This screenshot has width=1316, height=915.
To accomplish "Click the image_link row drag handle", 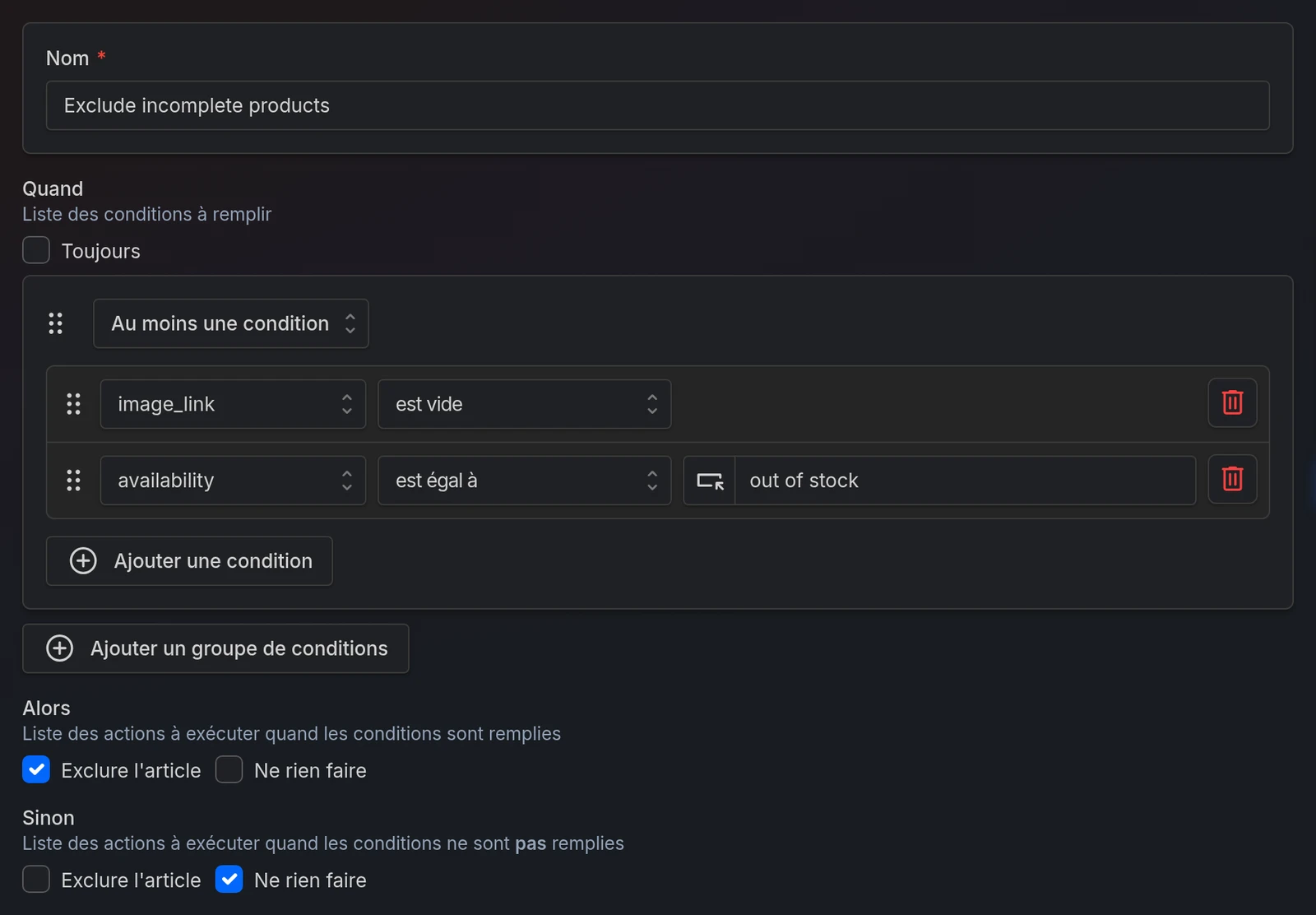I will [73, 404].
